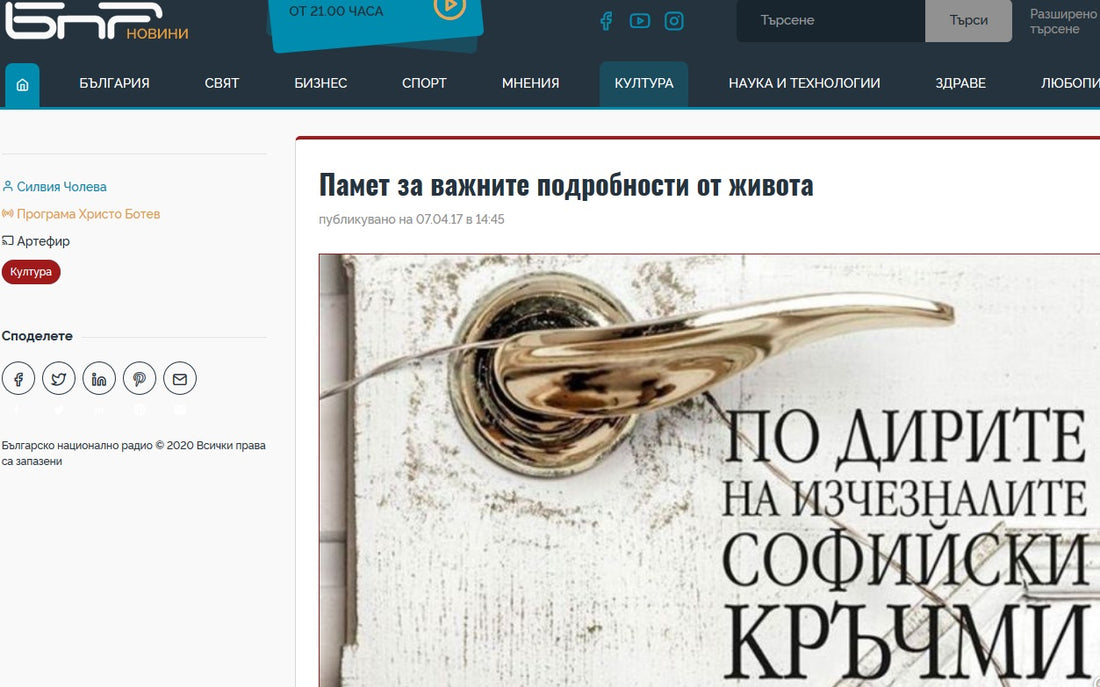
Task: Share article by email
Action: coord(180,379)
